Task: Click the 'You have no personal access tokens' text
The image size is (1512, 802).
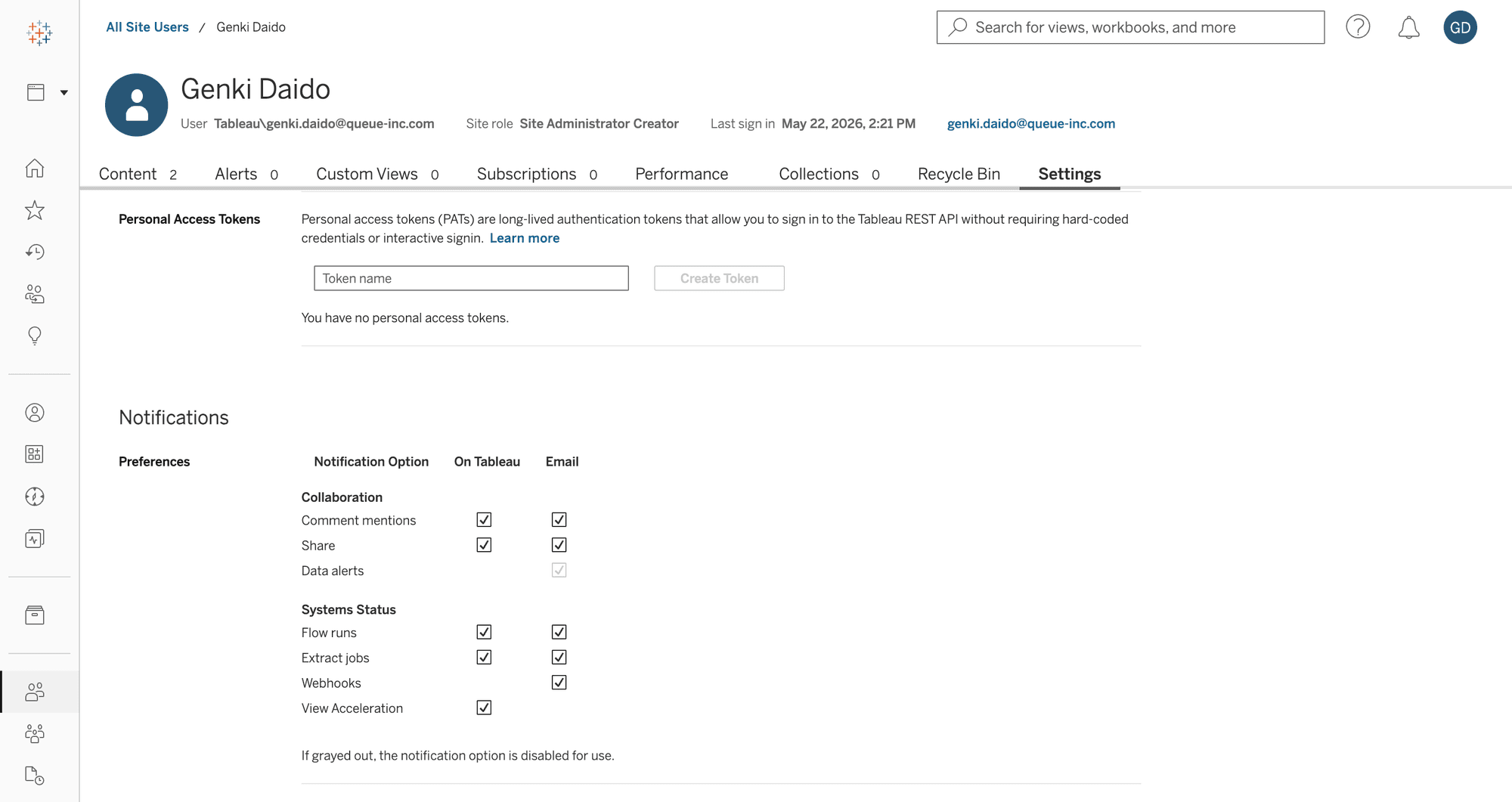Action: point(404,318)
